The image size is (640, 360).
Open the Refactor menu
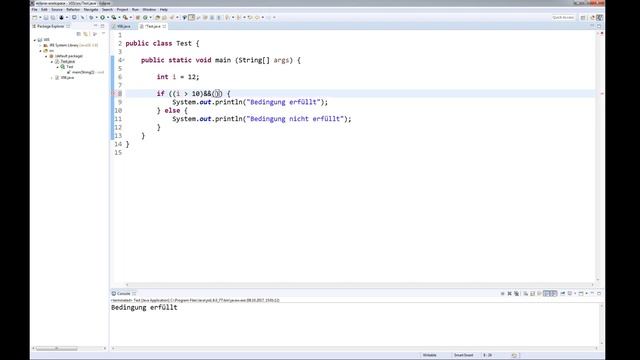point(73,9)
